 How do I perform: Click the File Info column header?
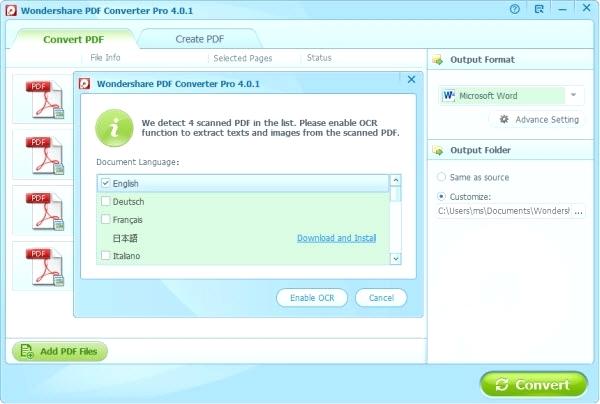(105, 57)
